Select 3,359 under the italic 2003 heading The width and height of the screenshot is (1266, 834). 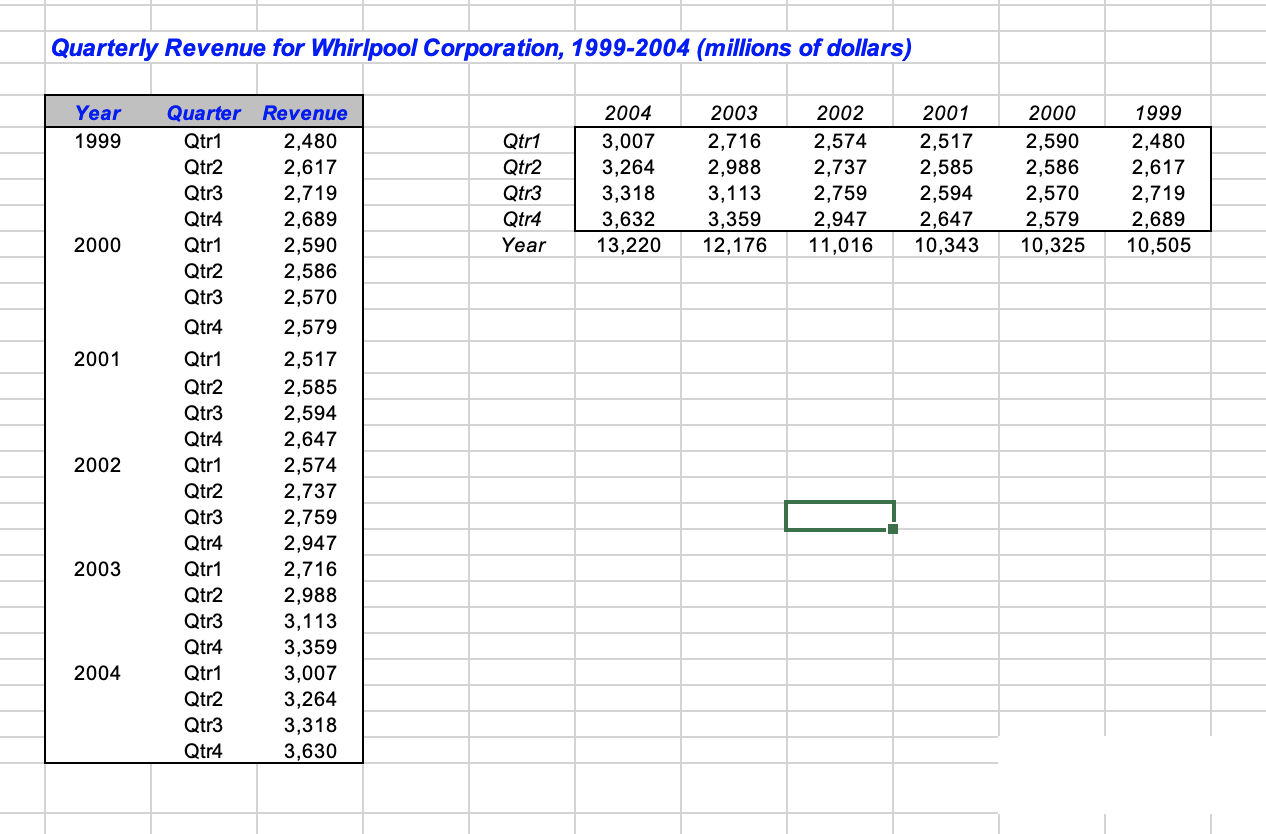tap(734, 218)
